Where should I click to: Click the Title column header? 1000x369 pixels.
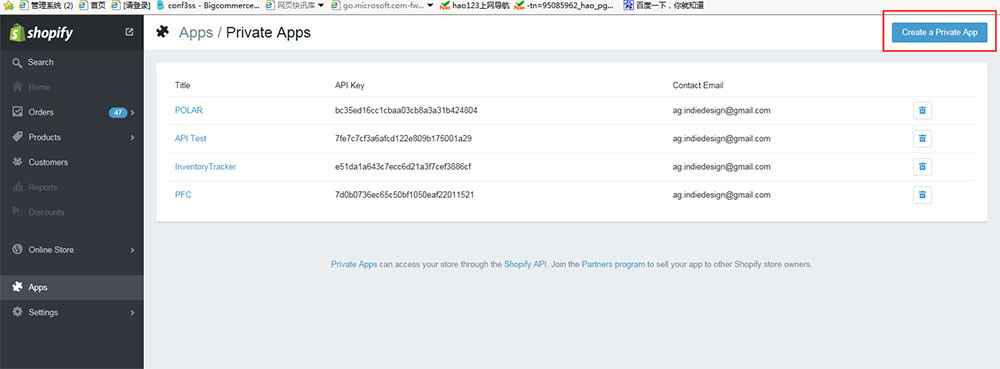tap(183, 85)
